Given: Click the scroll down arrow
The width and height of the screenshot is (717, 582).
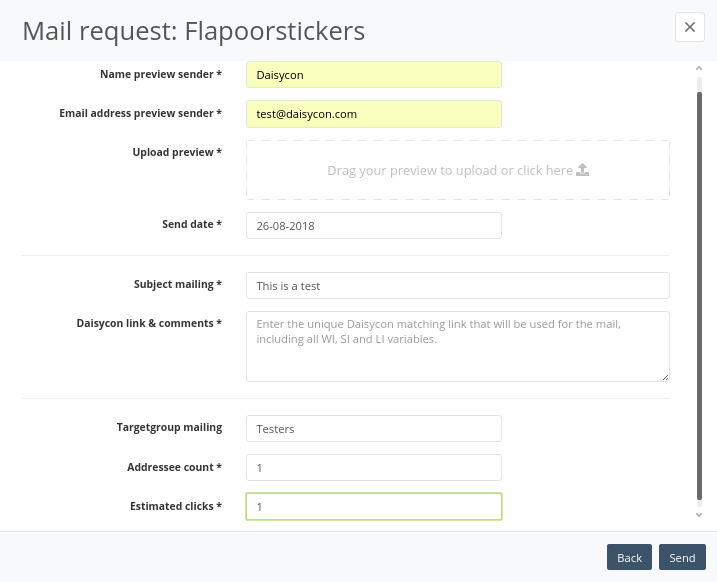Looking at the screenshot, I should click(x=699, y=515).
